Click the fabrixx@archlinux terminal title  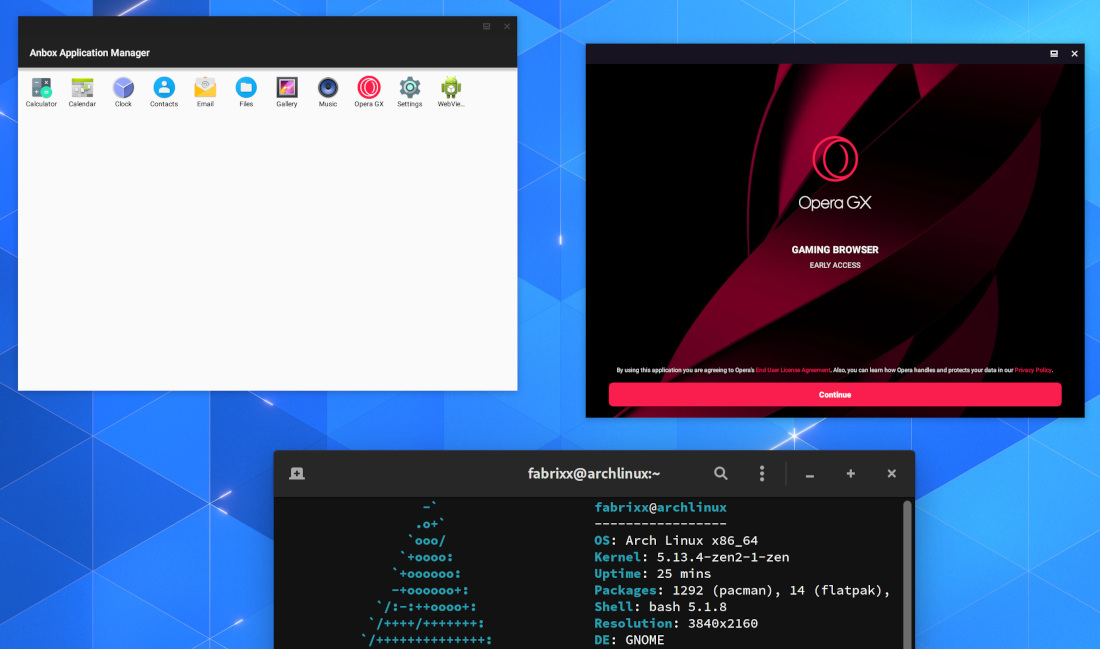(x=593, y=474)
